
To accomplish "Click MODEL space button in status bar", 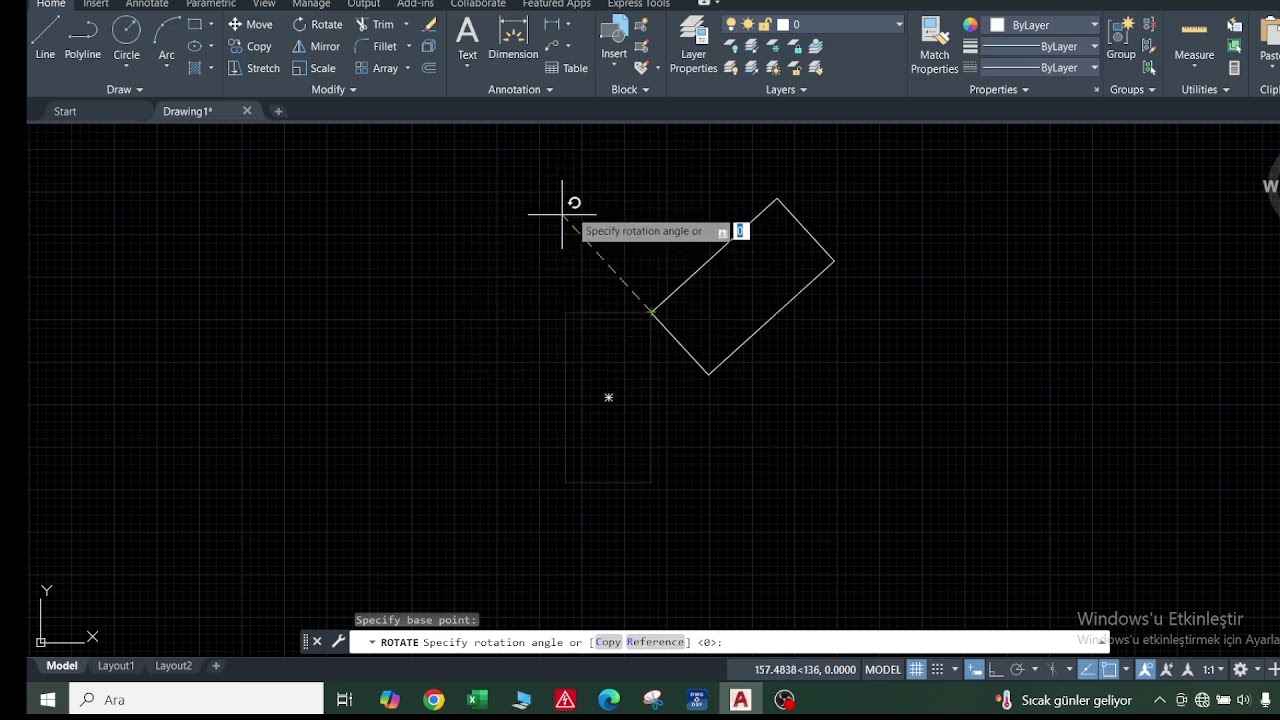I will [x=882, y=669].
